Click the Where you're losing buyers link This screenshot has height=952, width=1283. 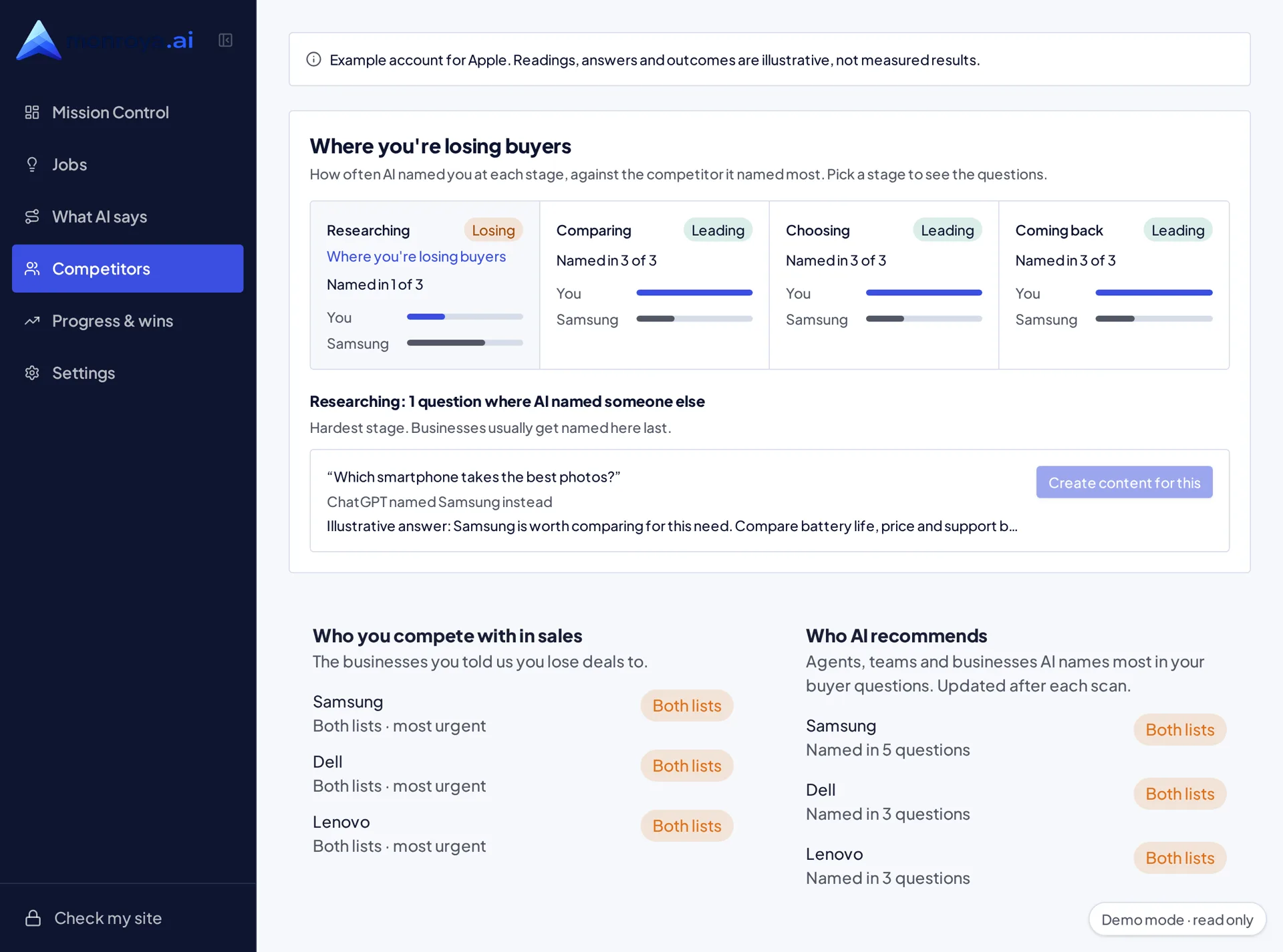416,257
